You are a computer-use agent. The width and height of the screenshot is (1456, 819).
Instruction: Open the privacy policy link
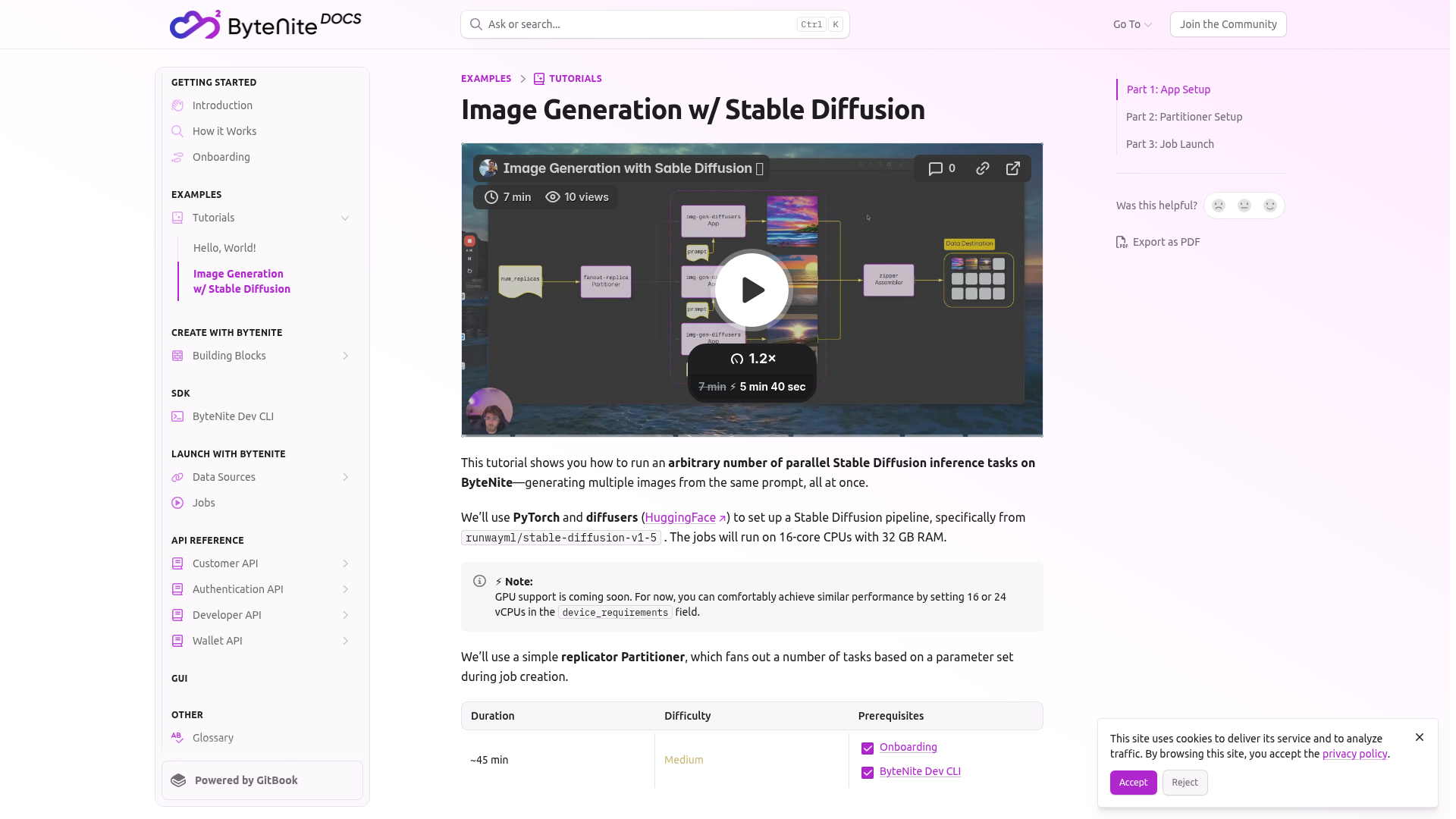click(x=1354, y=754)
